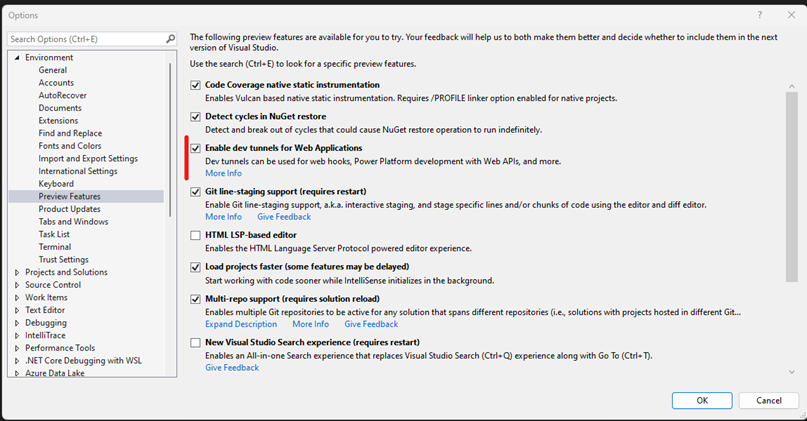Expand the Projects and Solutions node
This screenshot has width=807, height=421.
(x=17, y=272)
